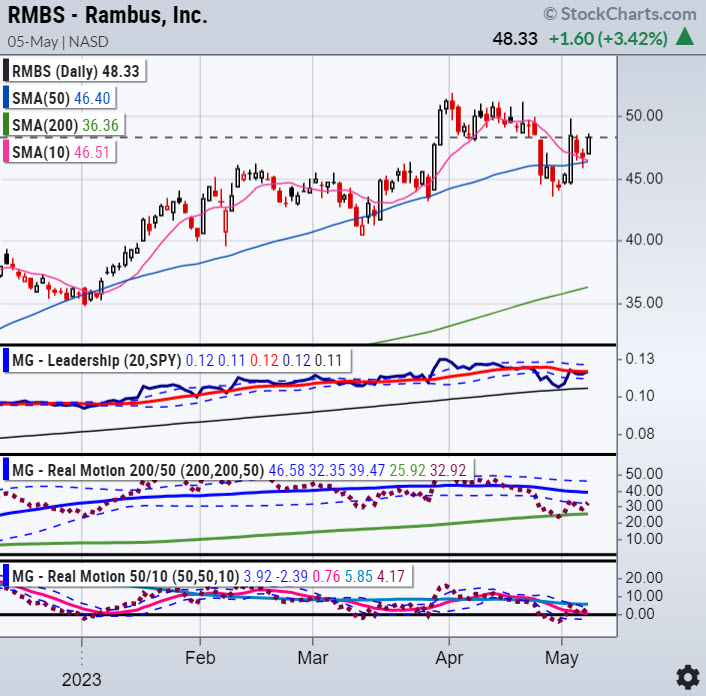Click the MG - Real Motion 200/50 label
This screenshot has width=706, height=696.
109,467
